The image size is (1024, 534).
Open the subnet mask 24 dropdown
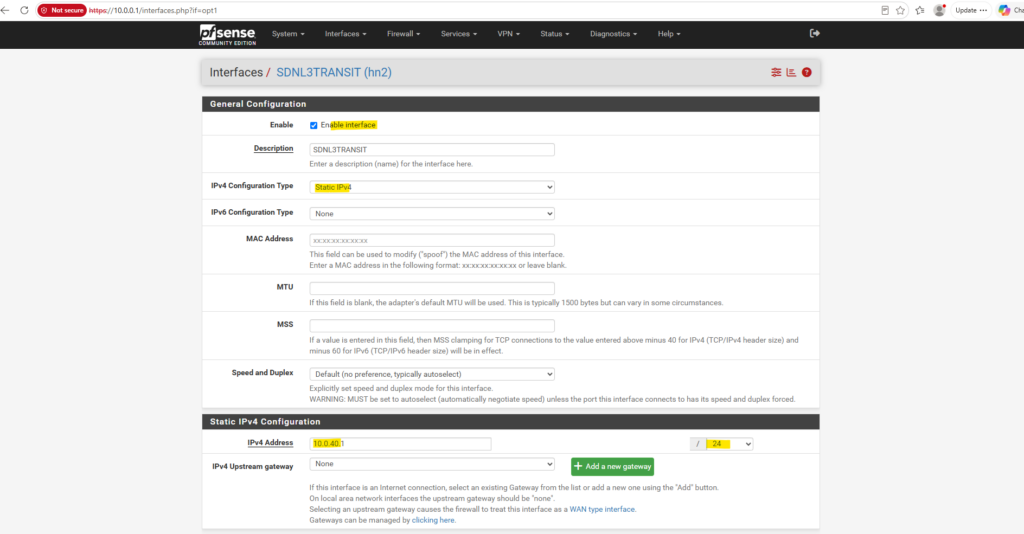[729, 444]
